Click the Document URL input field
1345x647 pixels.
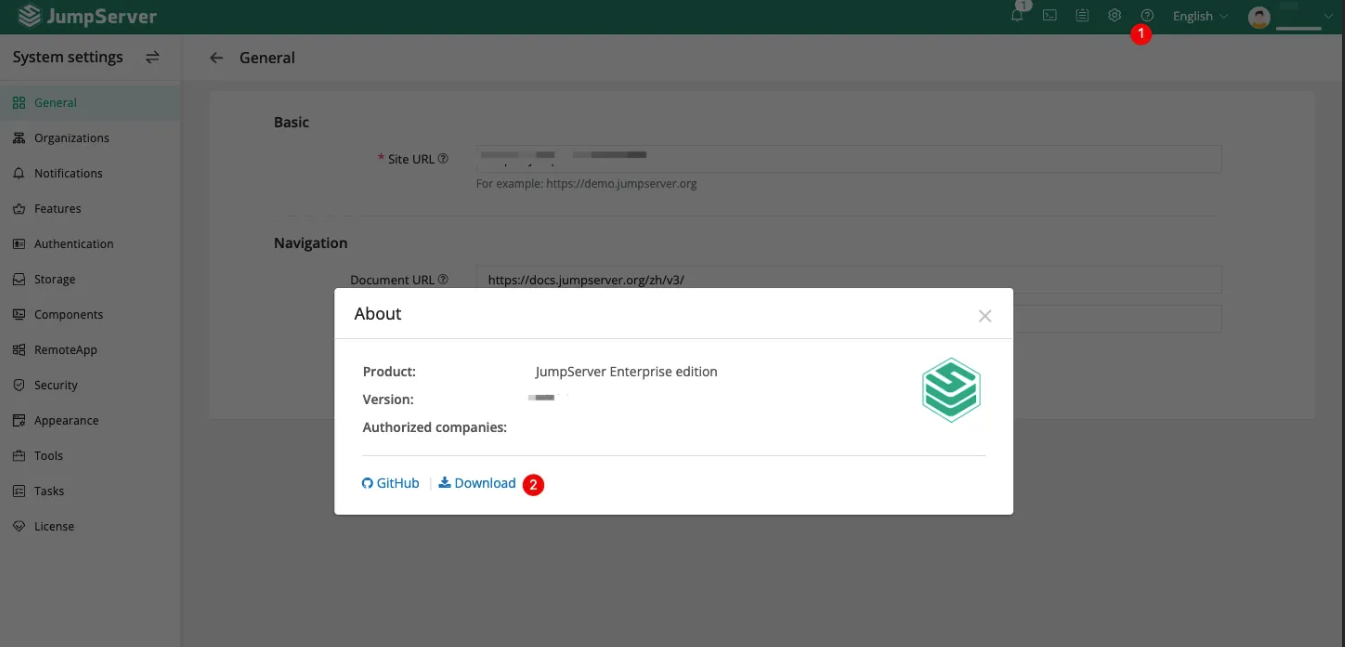coord(849,280)
